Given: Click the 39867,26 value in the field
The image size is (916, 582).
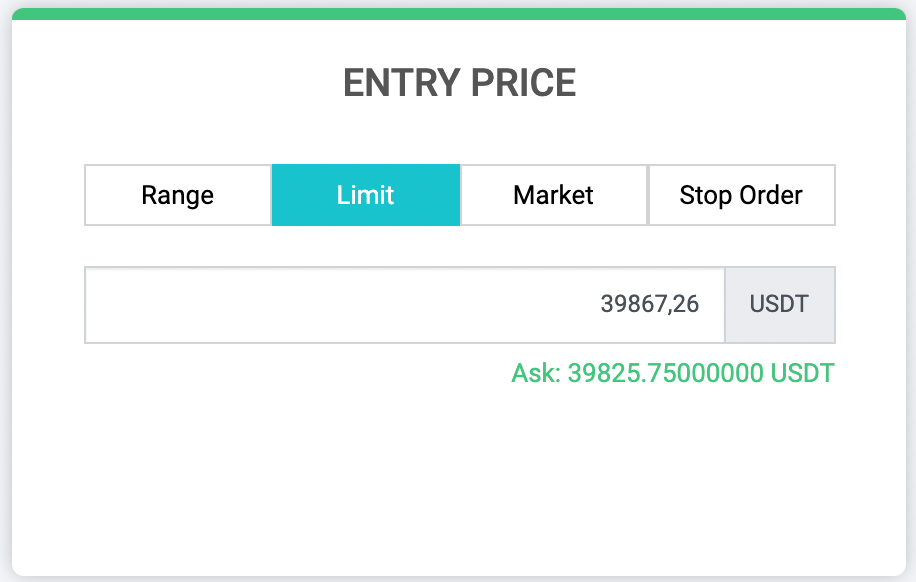Looking at the screenshot, I should tap(650, 304).
